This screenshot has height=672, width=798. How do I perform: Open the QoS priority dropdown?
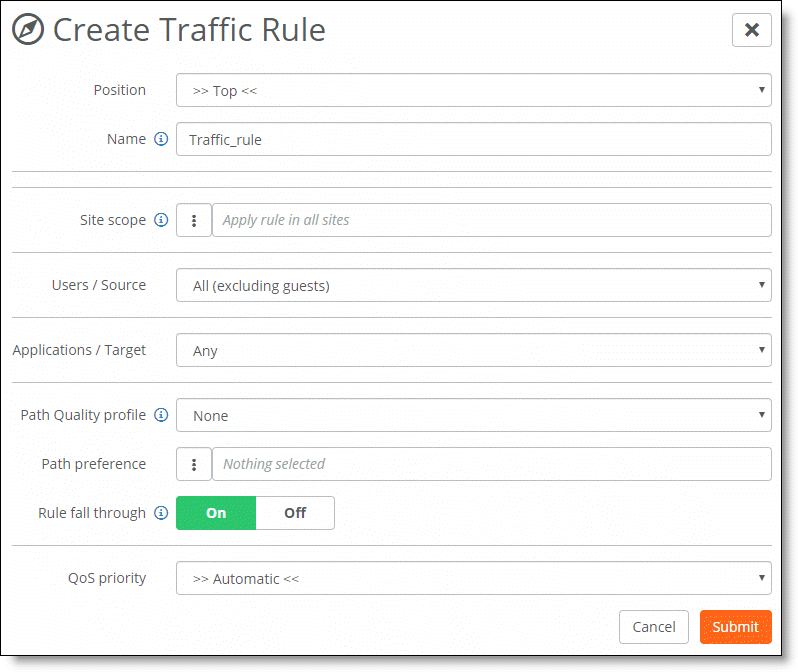[474, 578]
